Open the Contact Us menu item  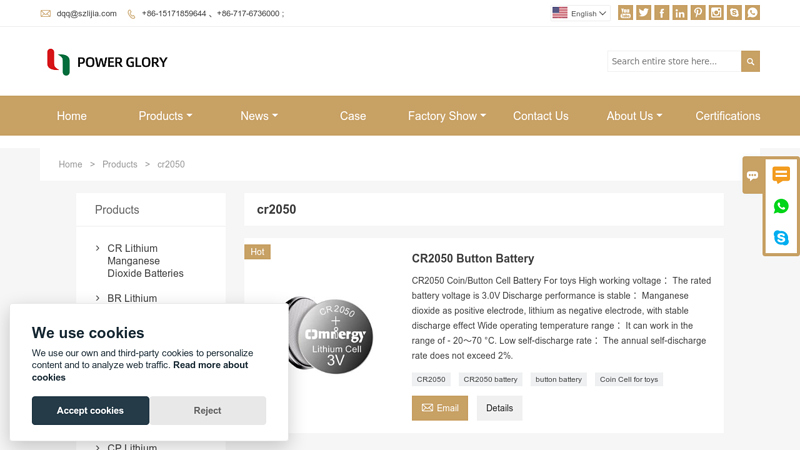pos(541,116)
